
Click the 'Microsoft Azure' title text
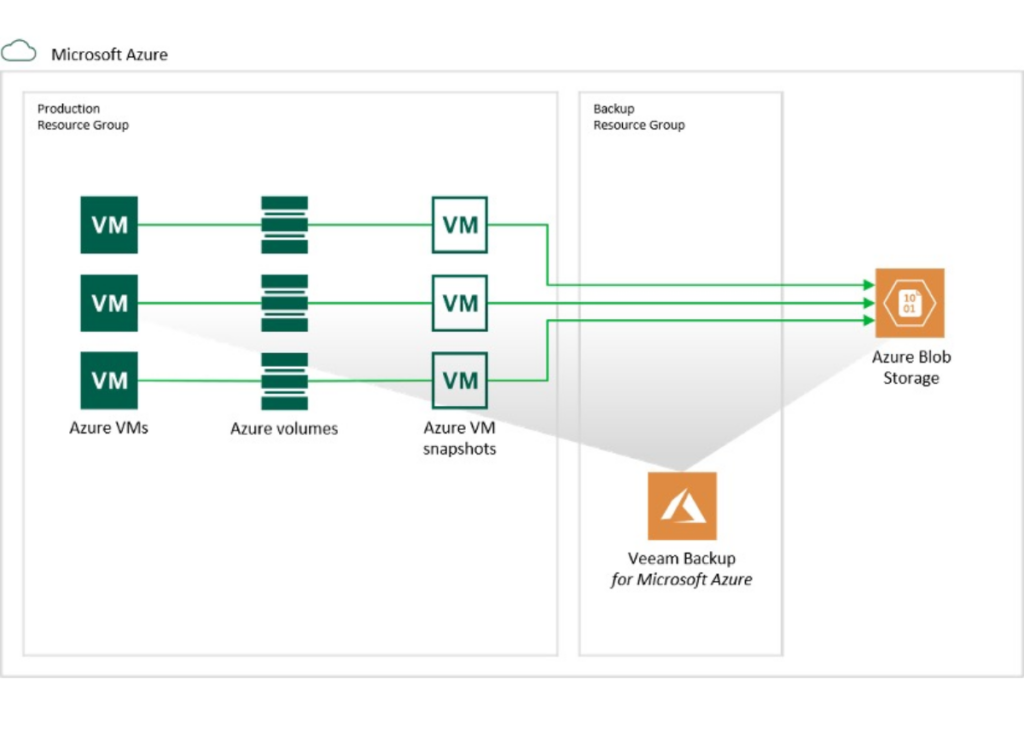pos(109,54)
